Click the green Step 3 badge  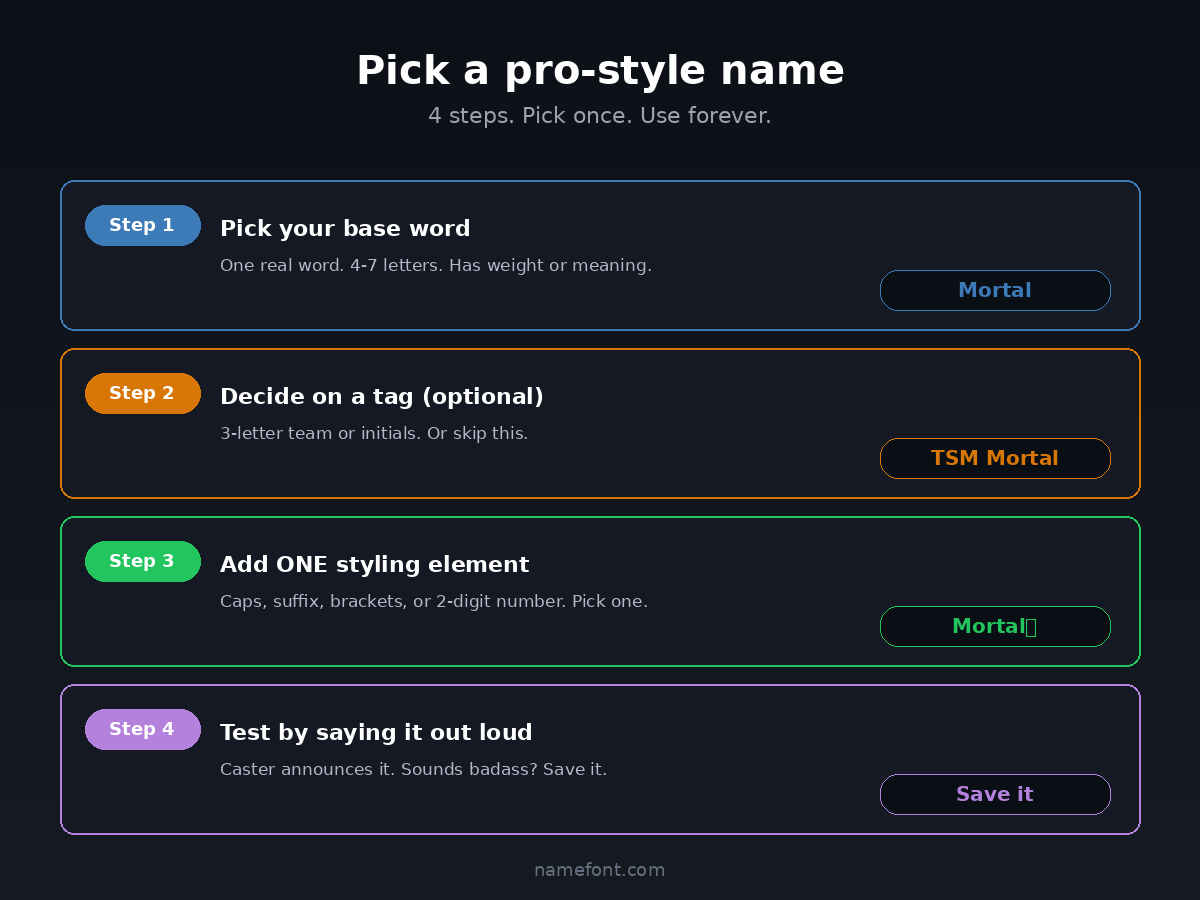point(142,561)
